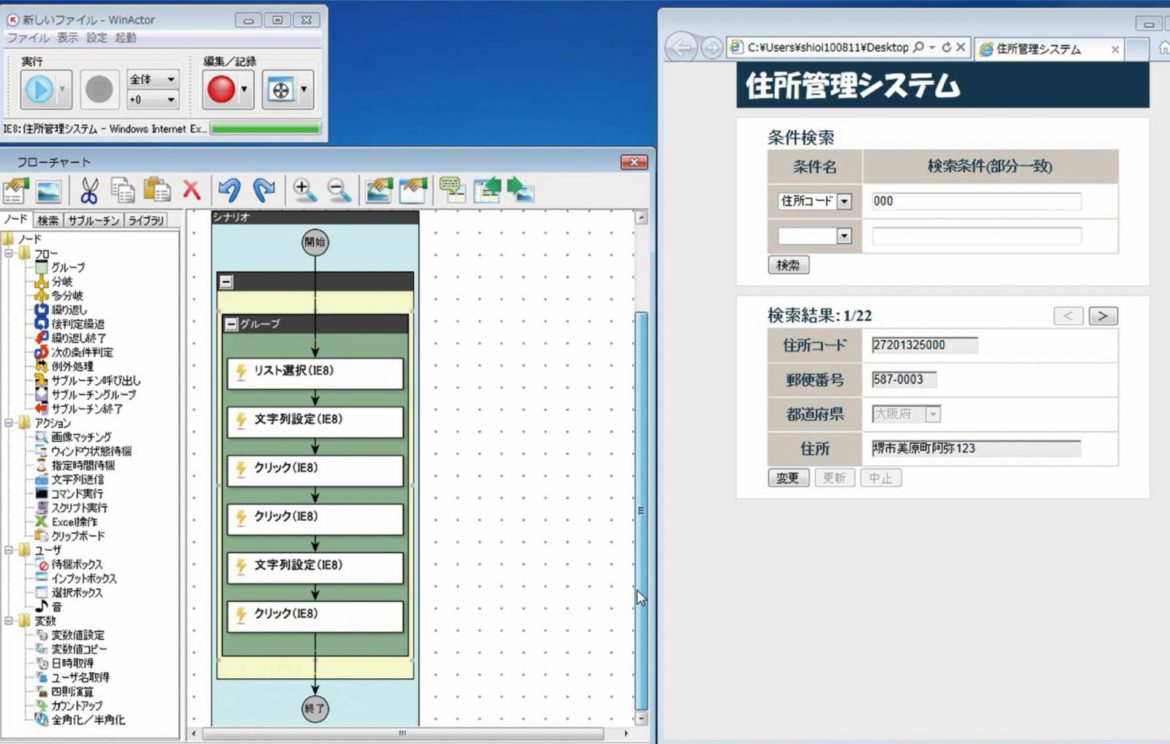Image resolution: width=1170 pixels, height=744 pixels.
Task: Zoom out of the flowchart view
Action: pyautogui.click(x=337, y=188)
